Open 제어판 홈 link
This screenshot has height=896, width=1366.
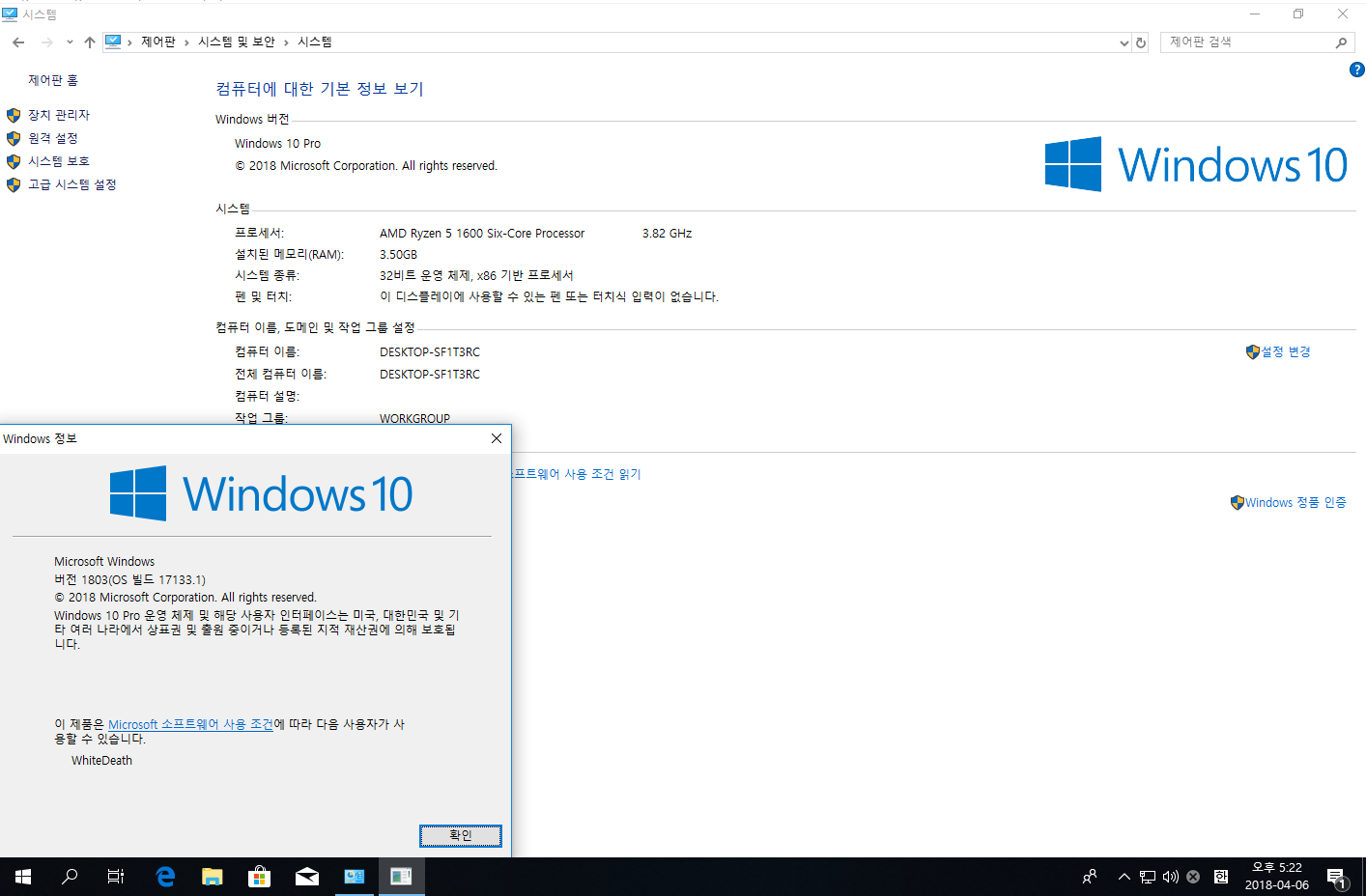coord(53,80)
